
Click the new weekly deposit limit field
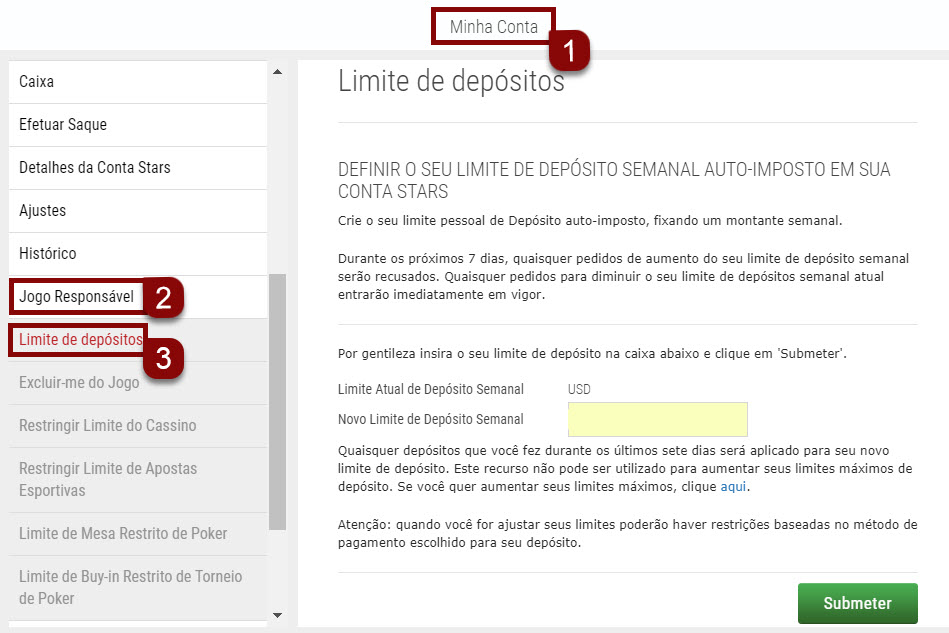pos(657,418)
